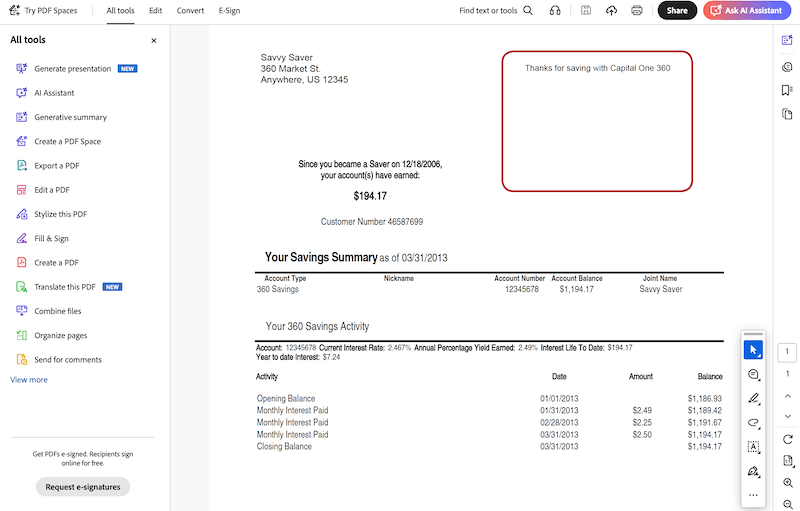This screenshot has width=800, height=511.
Task: Click the $2.49 interest amount
Action: (642, 411)
